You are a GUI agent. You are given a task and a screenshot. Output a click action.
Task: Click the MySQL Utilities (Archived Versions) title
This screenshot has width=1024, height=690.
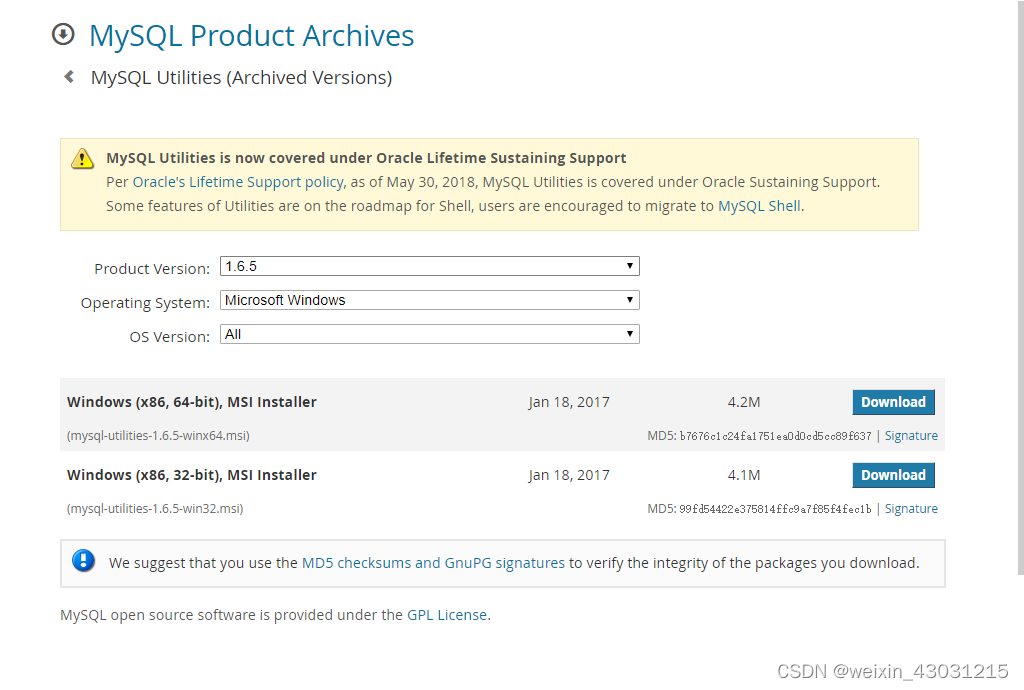pos(242,78)
